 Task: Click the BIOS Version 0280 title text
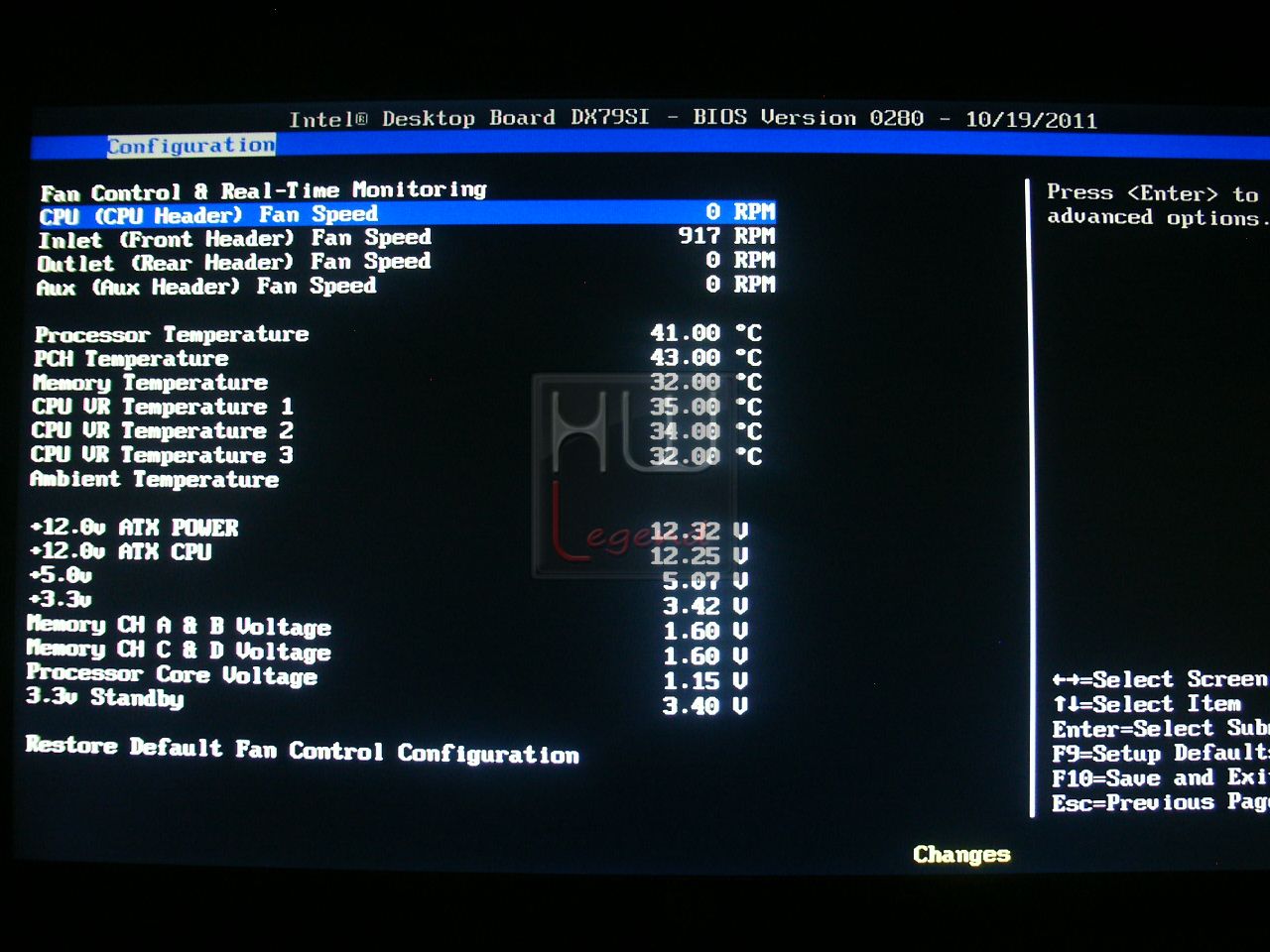[x=808, y=118]
